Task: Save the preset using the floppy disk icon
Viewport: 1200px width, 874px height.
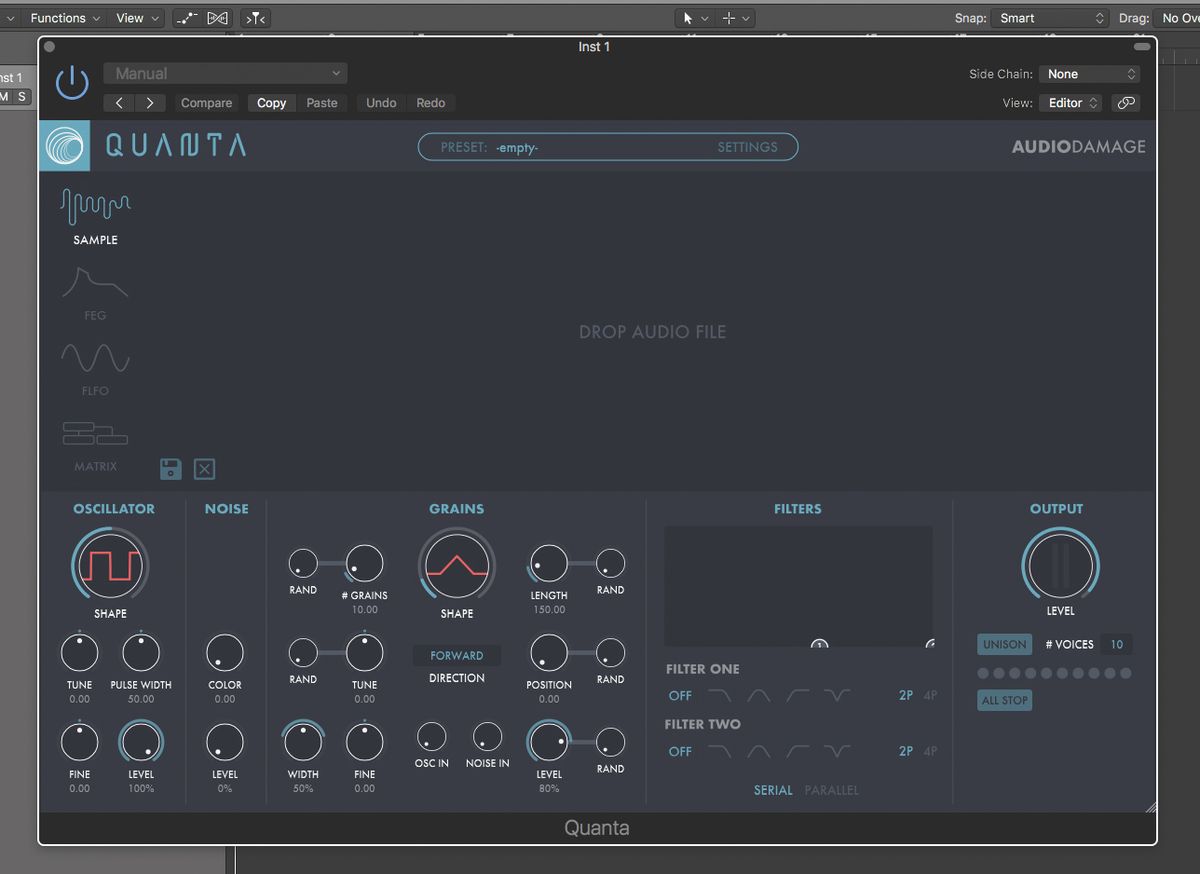Action: (170, 468)
